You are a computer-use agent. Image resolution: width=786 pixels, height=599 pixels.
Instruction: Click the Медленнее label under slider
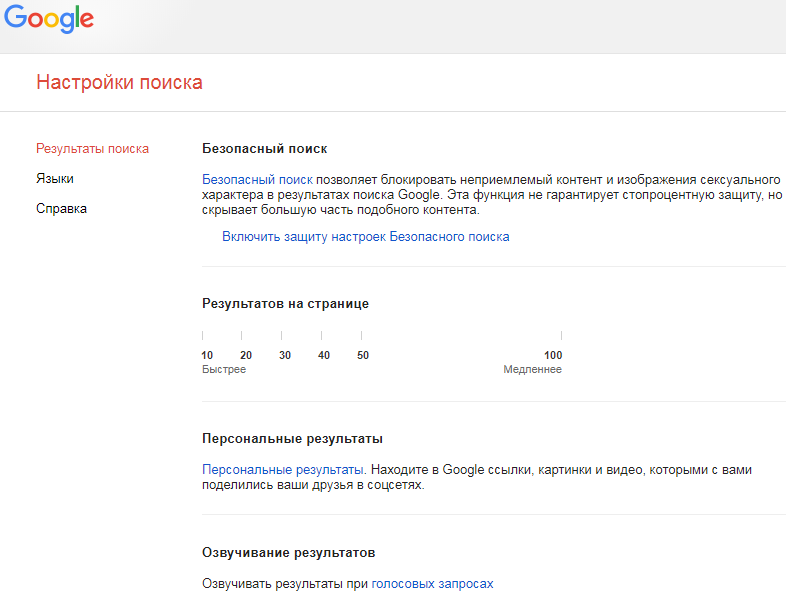tap(532, 369)
